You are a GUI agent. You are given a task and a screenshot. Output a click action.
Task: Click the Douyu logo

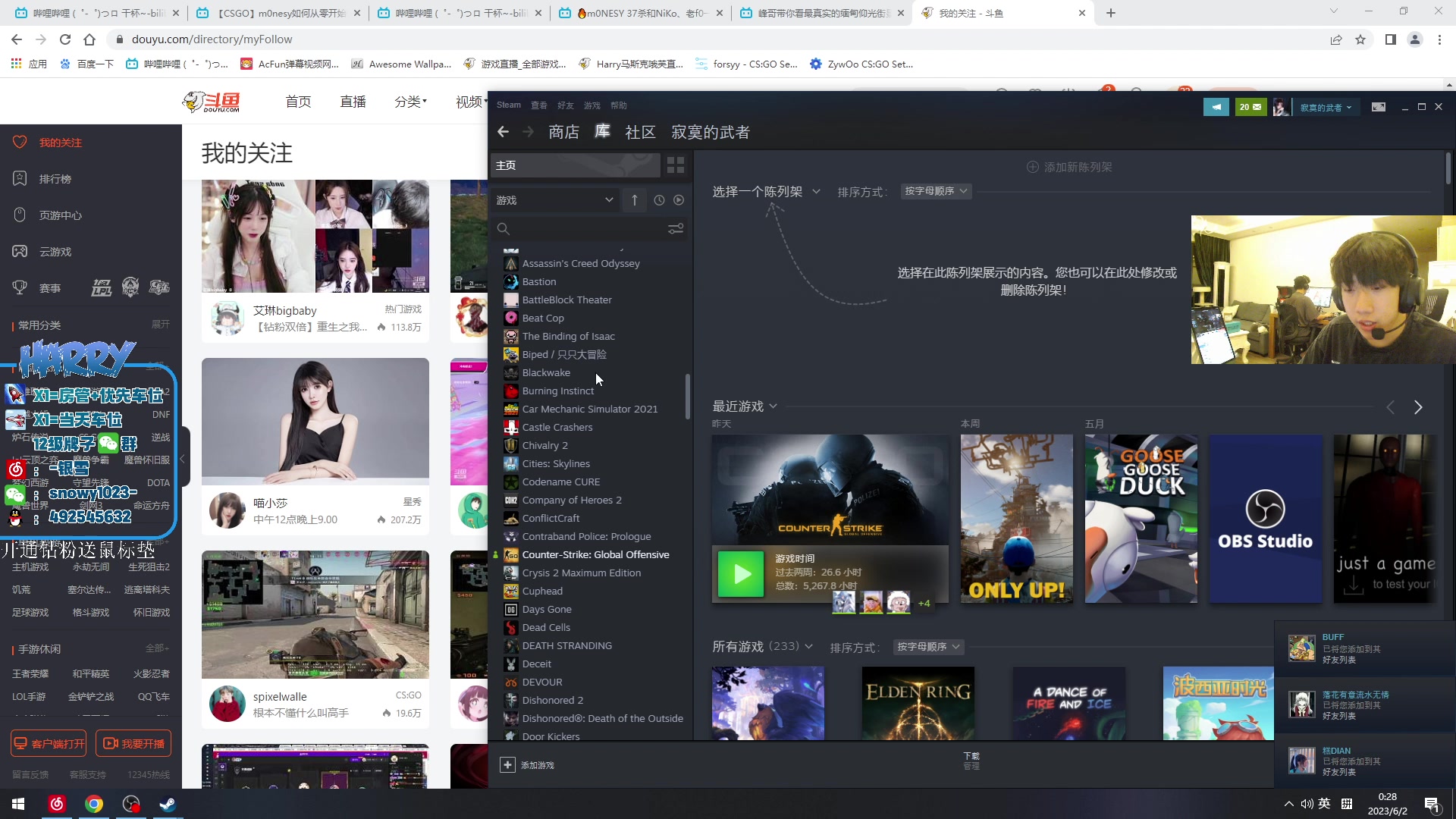(x=212, y=102)
